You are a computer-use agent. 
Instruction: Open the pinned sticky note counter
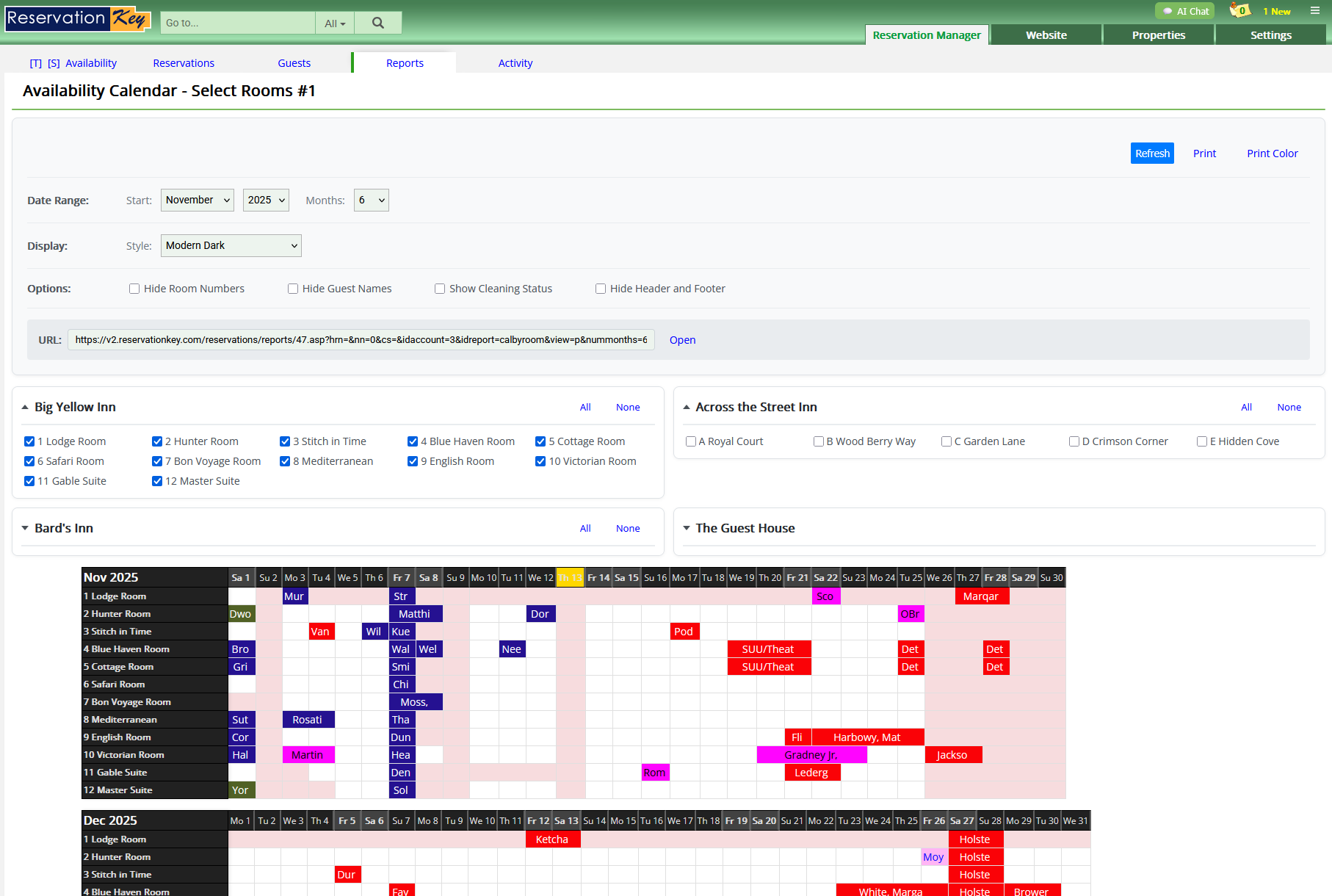tap(1239, 11)
